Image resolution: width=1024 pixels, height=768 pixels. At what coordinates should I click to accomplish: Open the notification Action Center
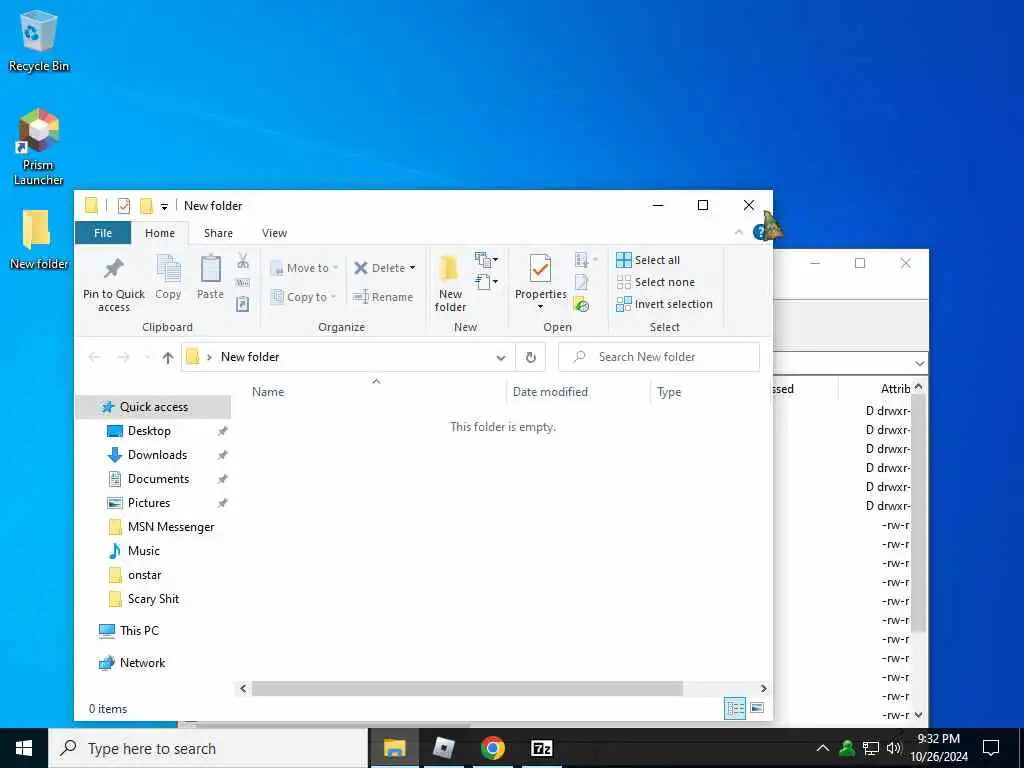[x=991, y=748]
